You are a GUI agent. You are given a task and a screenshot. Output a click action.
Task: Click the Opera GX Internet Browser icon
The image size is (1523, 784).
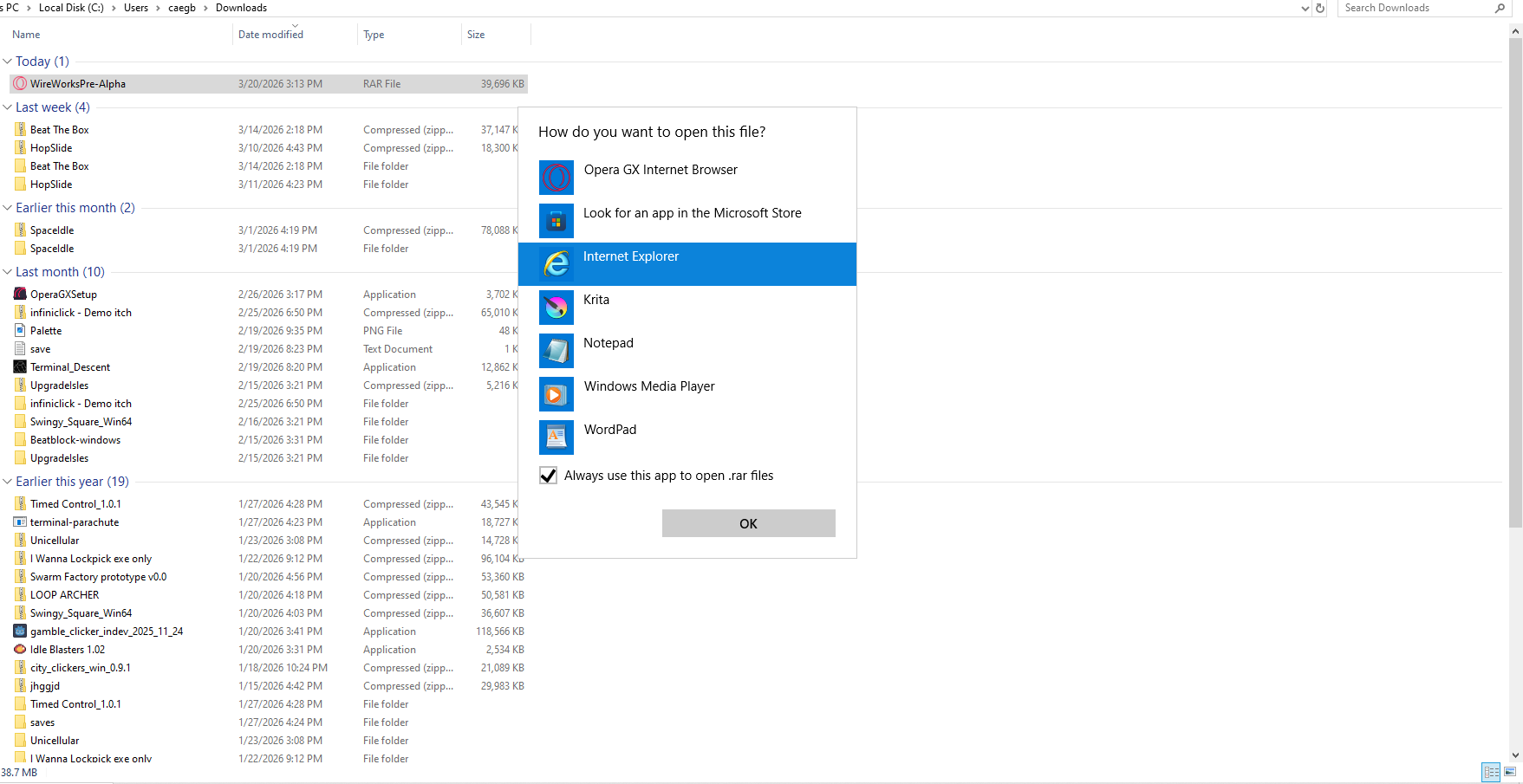click(556, 178)
